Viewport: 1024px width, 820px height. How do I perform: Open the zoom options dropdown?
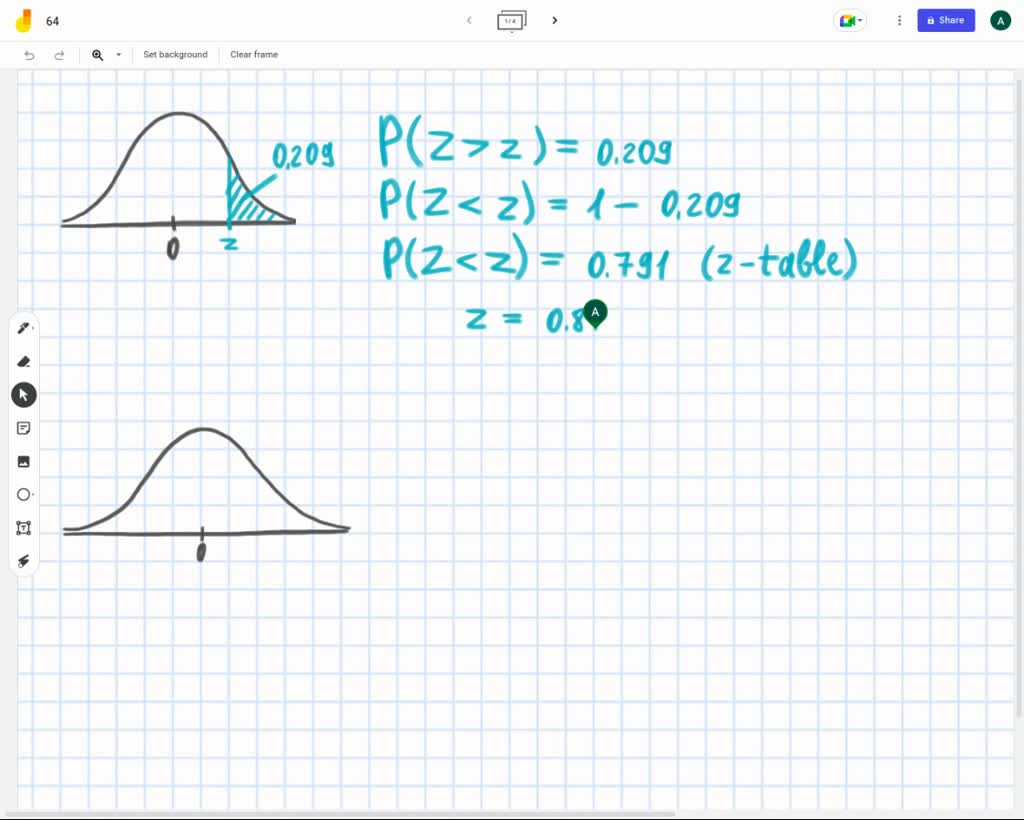pos(117,55)
